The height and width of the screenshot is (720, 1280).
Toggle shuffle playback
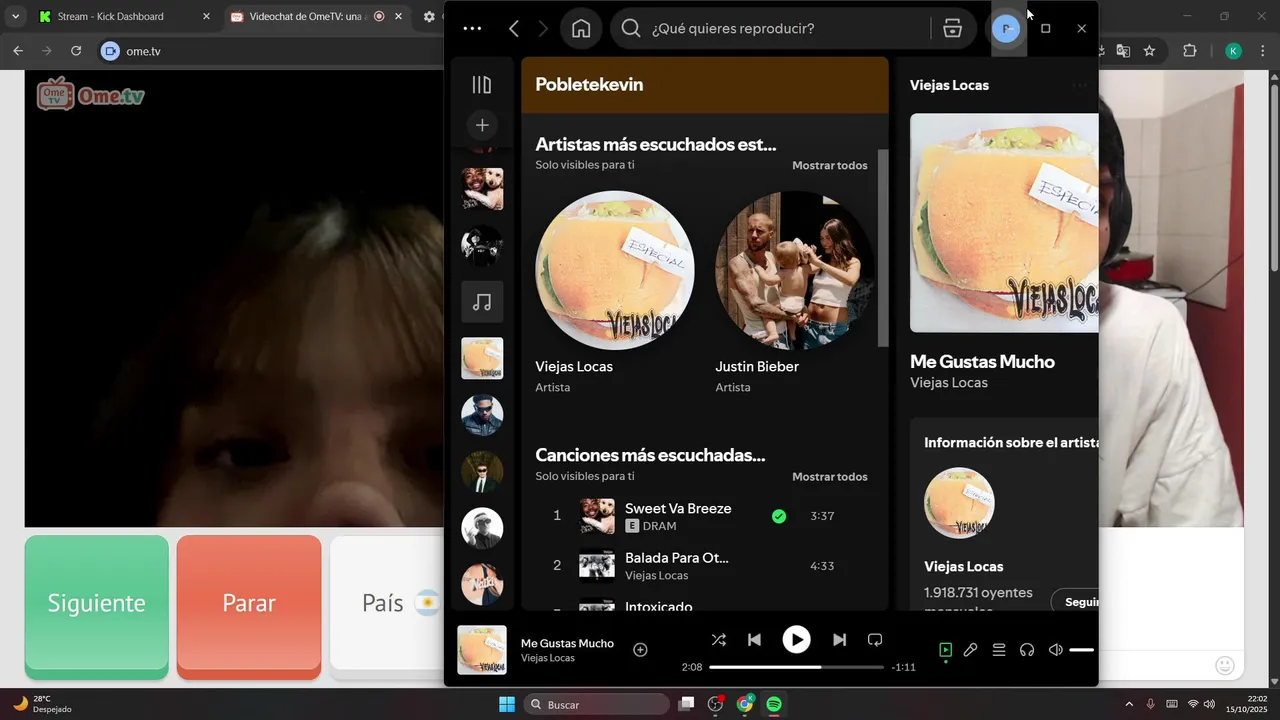[x=718, y=640]
